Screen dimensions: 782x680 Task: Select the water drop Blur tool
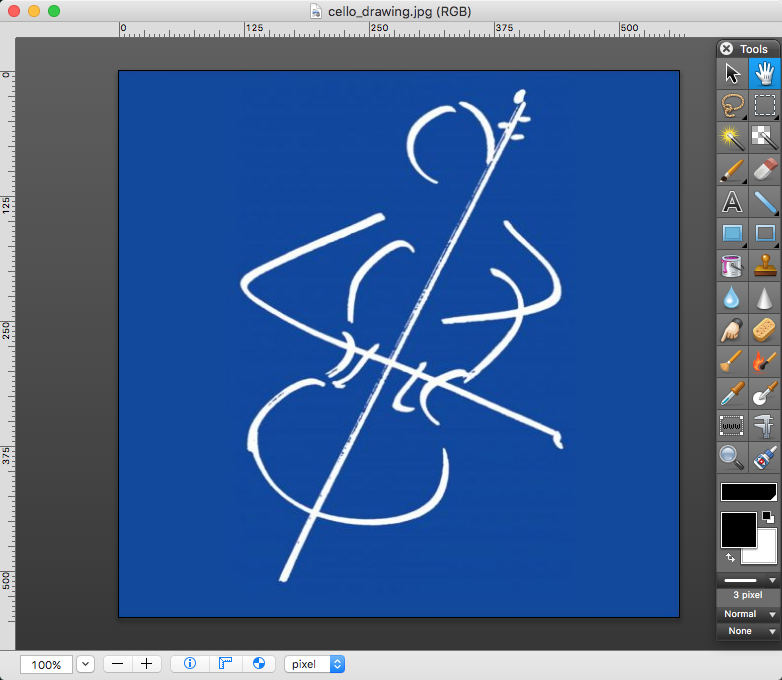coord(732,297)
